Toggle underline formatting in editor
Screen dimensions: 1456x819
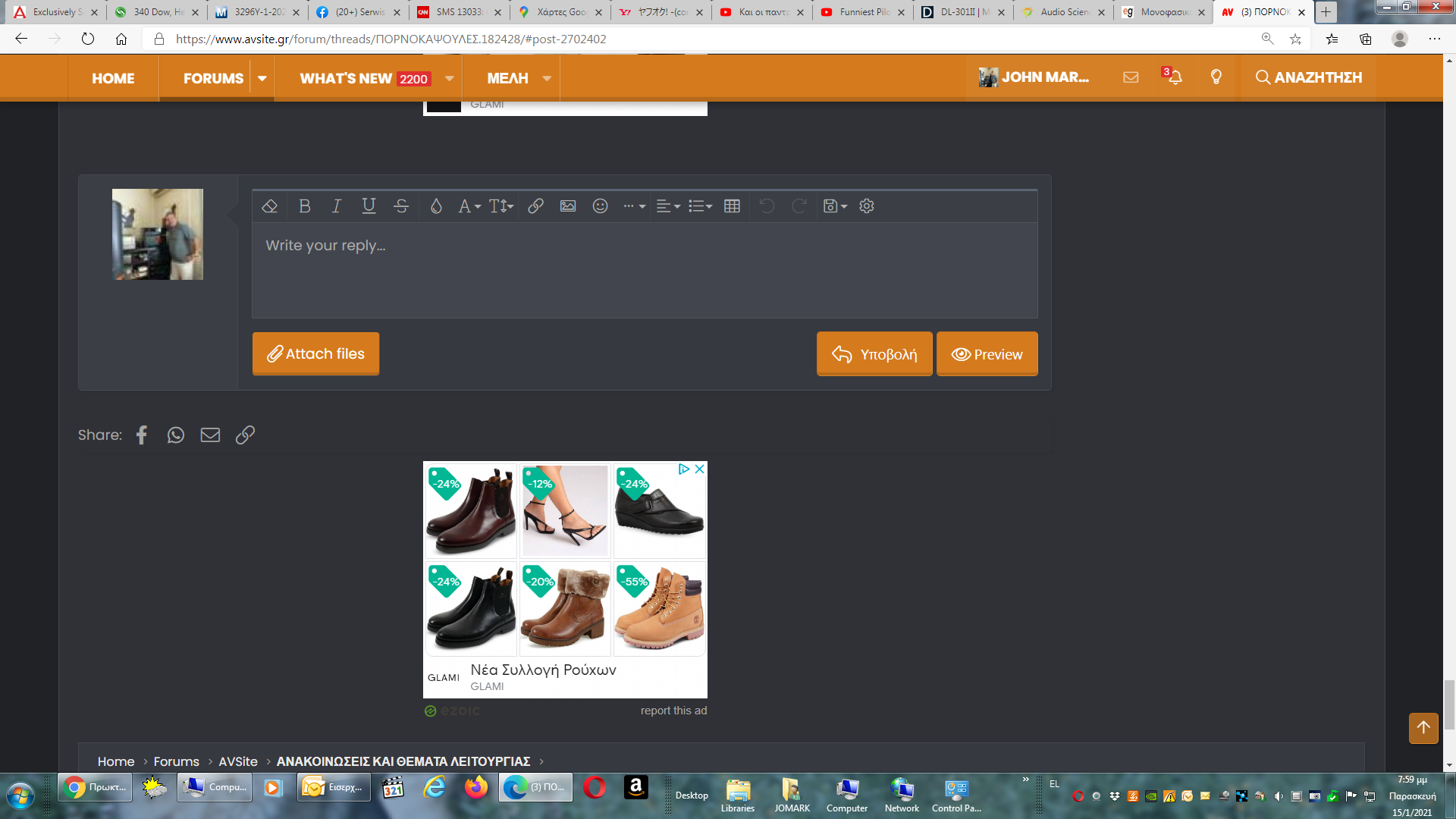(369, 206)
